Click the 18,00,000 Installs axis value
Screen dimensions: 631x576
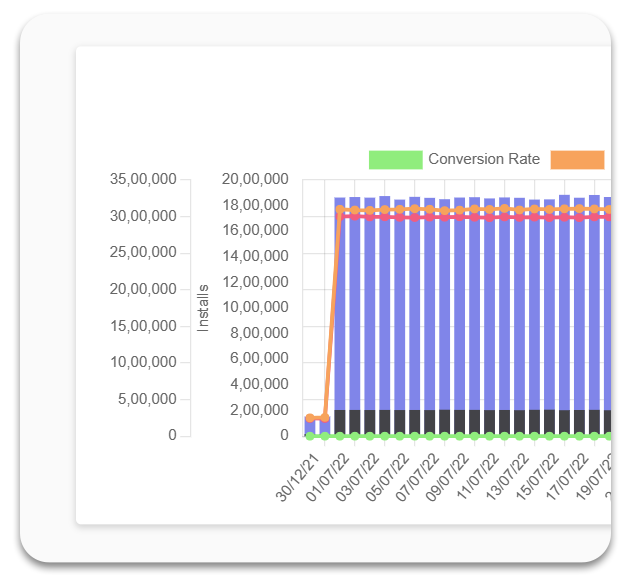[255, 205]
